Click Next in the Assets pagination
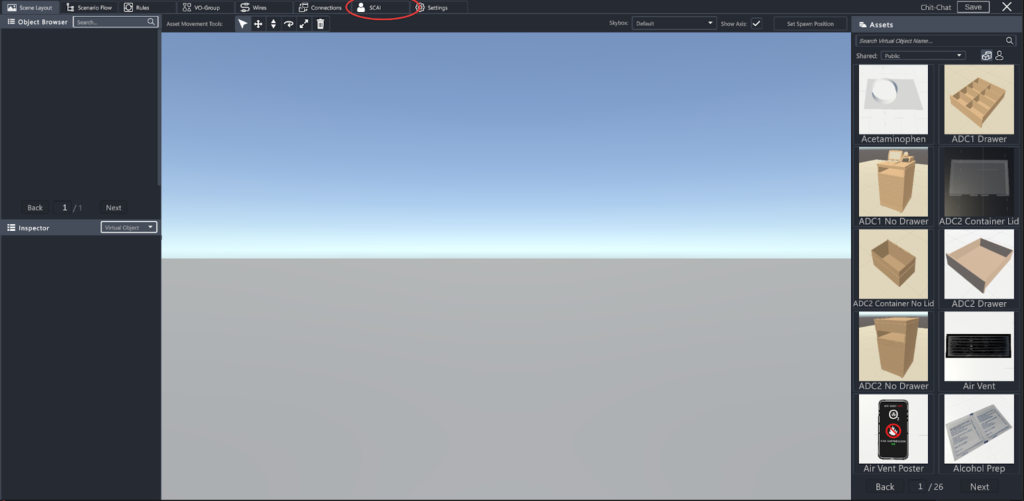 979,487
